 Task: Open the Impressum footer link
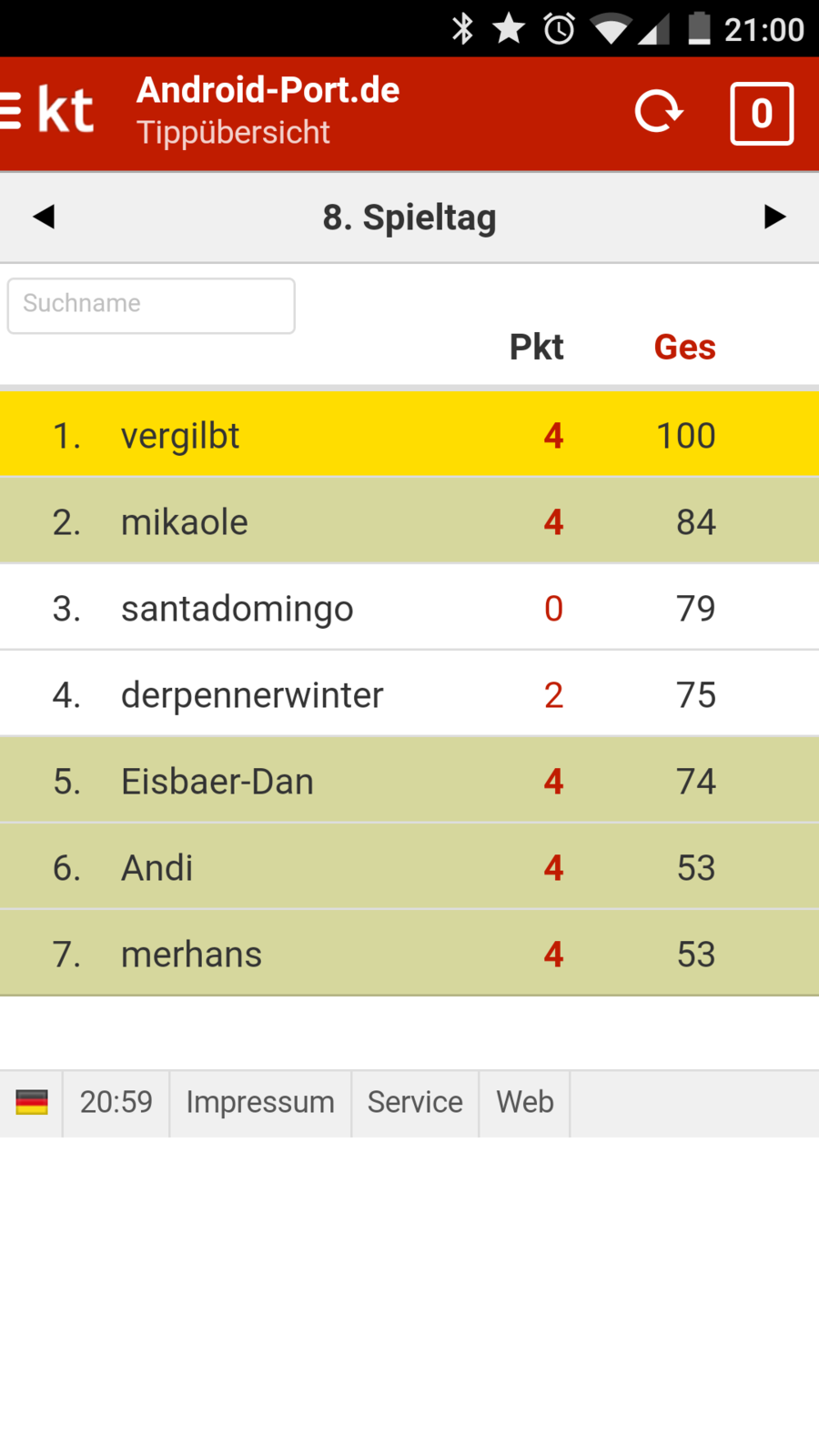pyautogui.click(x=260, y=1103)
